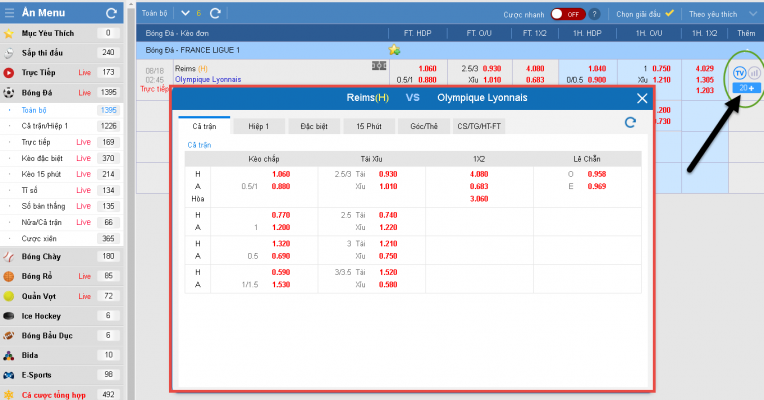This screenshot has width=764, height=400.
Task: Click the Olympique Lyonnais team link
Action: pos(207,78)
